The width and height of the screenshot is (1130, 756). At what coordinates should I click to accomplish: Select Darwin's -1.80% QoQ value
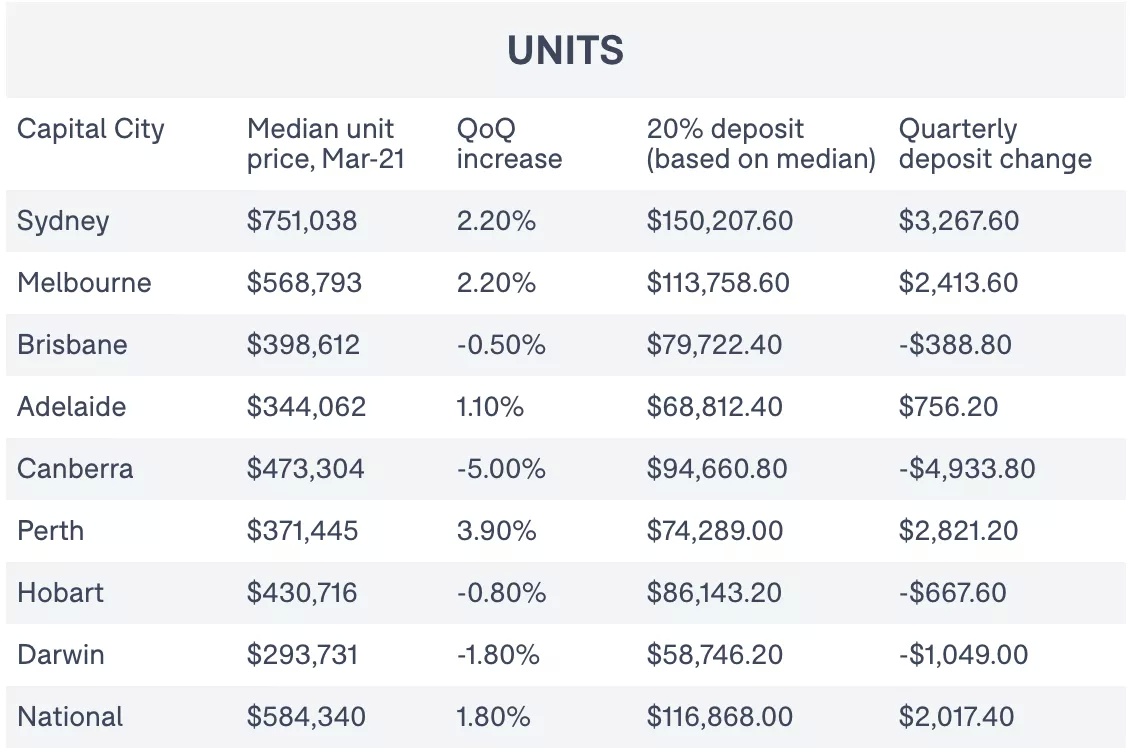click(498, 654)
